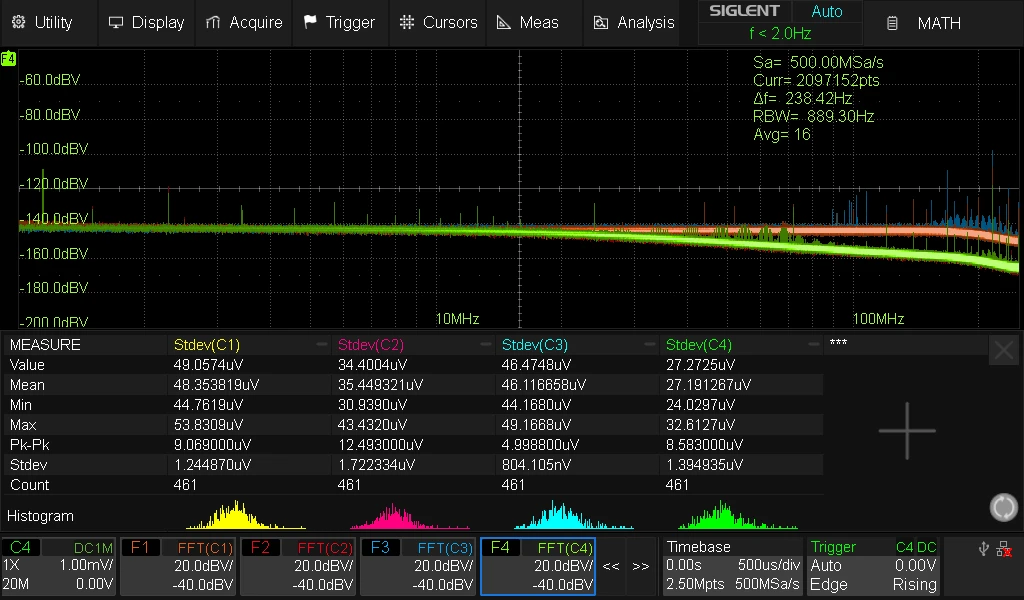Show previous math traces with << arrow
Image resolution: width=1024 pixels, height=600 pixels.
tap(611, 566)
